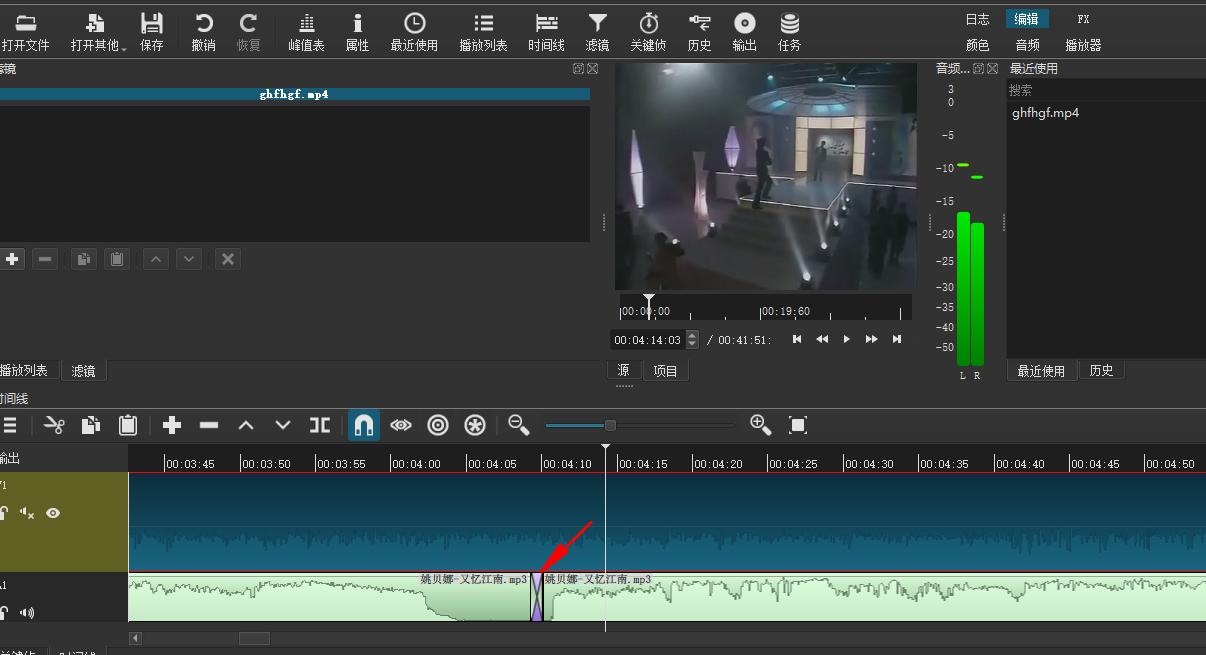Image resolution: width=1206 pixels, height=655 pixels.
Task: Zoom the timeline to fit
Action: point(797,426)
